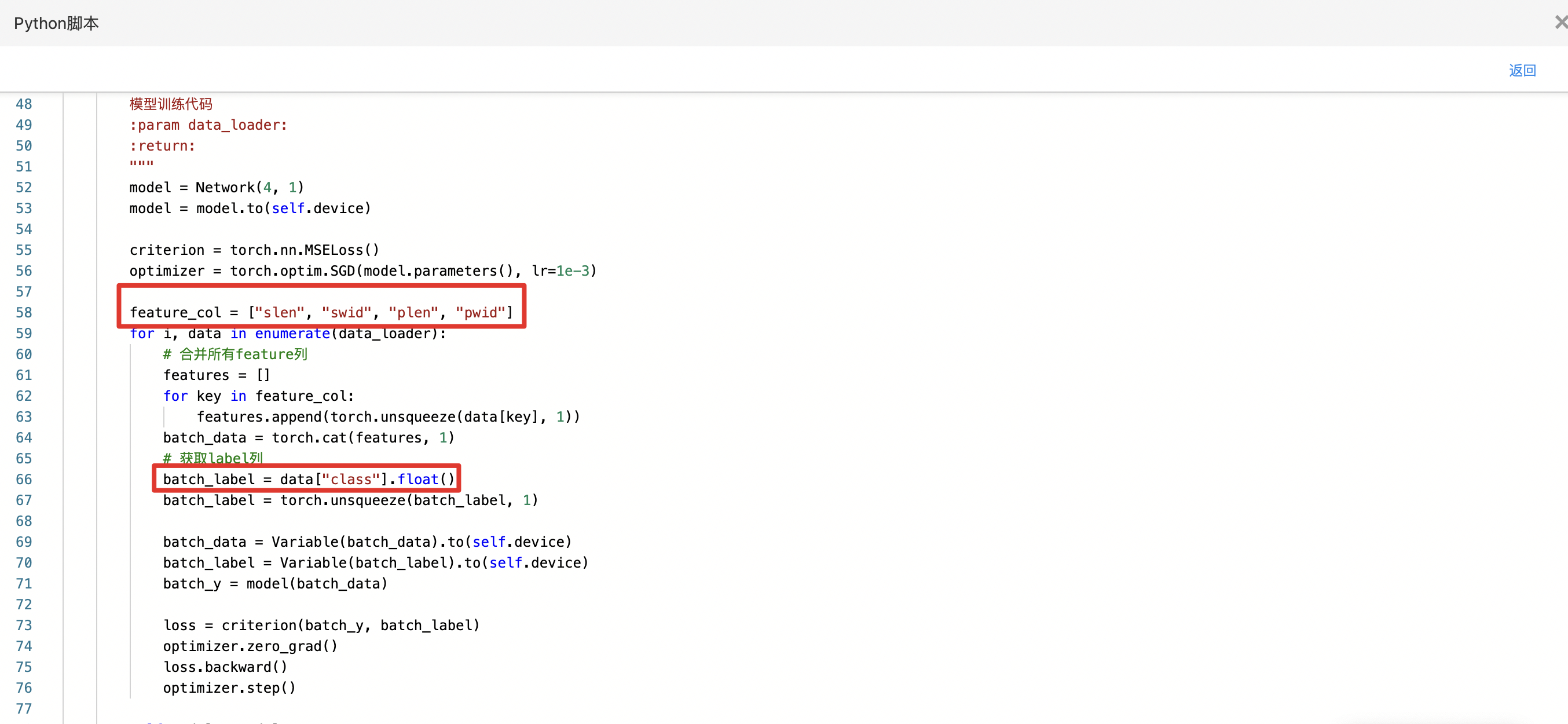The height and width of the screenshot is (724, 1568).
Task: Click the 'optimizer.step()' line
Action: [x=229, y=688]
